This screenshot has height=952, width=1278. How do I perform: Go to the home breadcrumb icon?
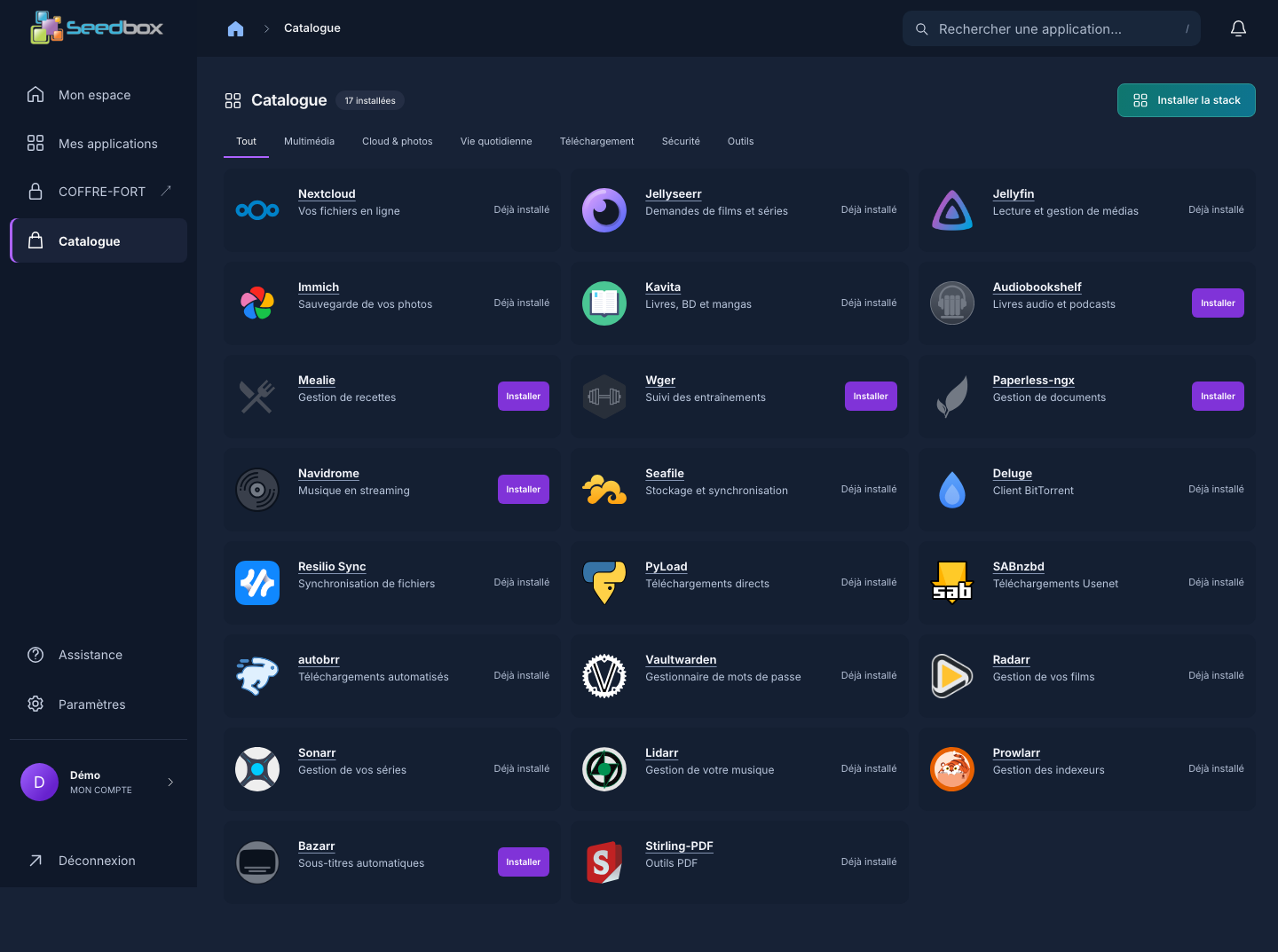(235, 28)
